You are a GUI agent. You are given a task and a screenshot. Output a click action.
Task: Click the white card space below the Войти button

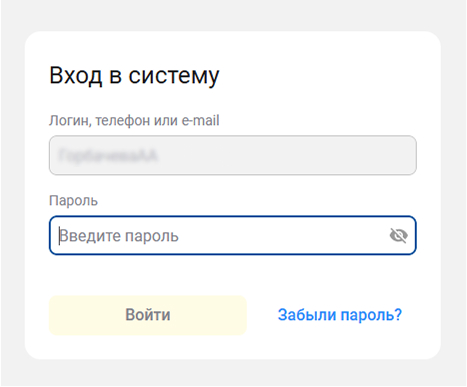coord(148,347)
